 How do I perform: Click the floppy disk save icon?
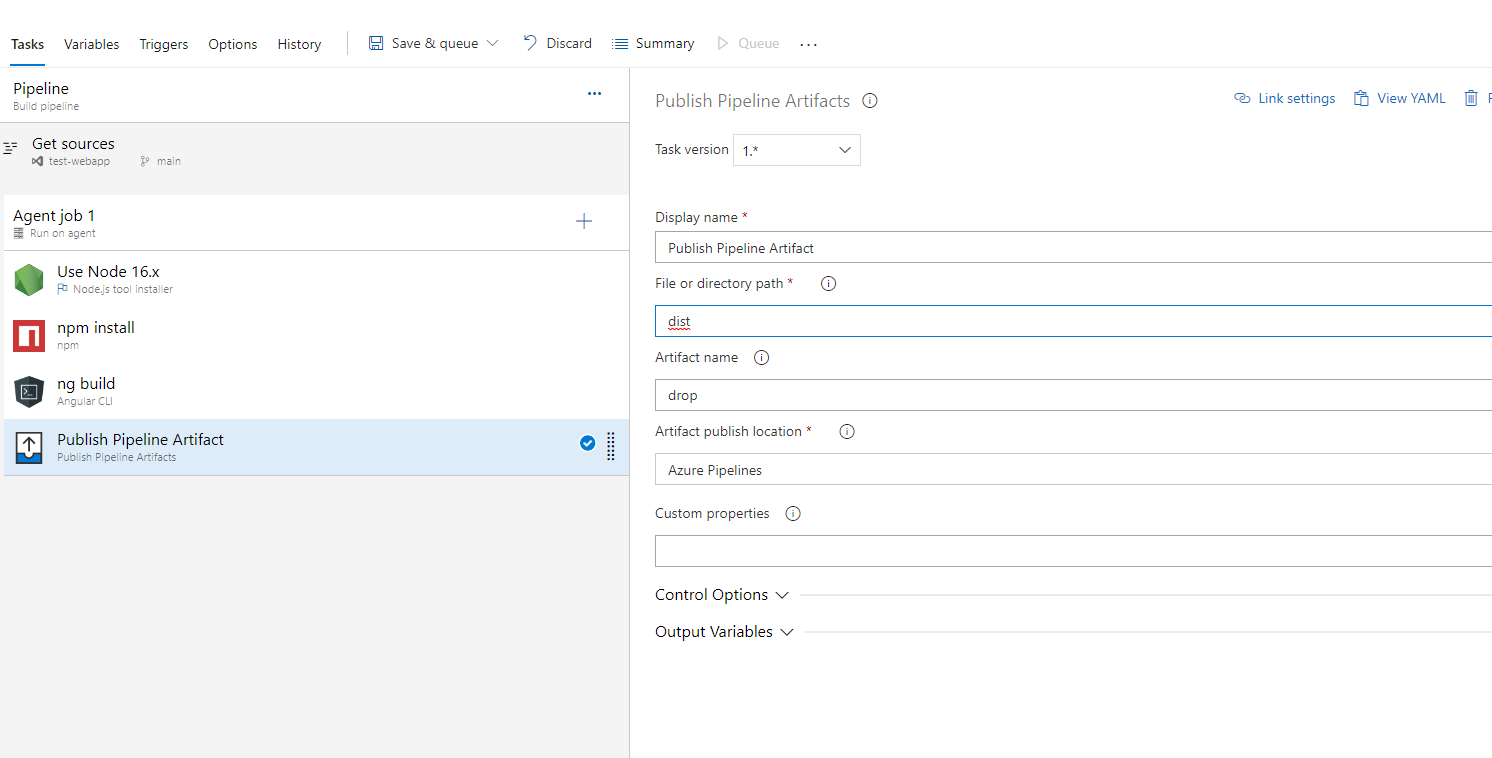tap(376, 43)
